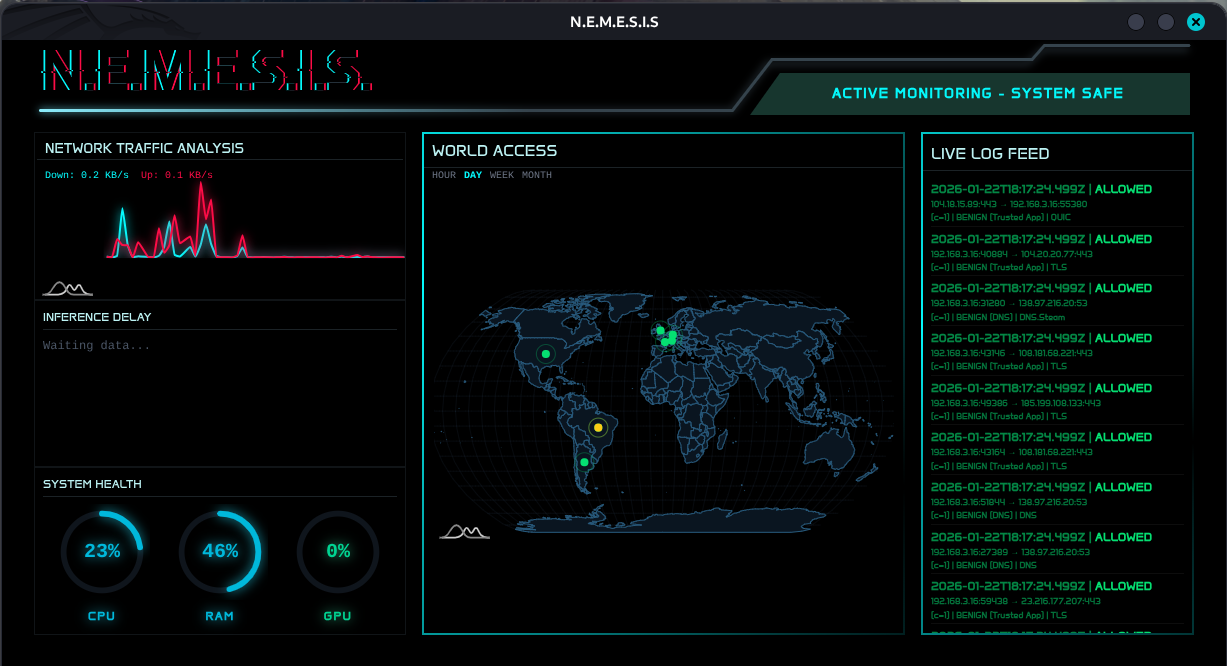Switch World Access to WEEK view
1227x666 pixels.
(x=502, y=175)
